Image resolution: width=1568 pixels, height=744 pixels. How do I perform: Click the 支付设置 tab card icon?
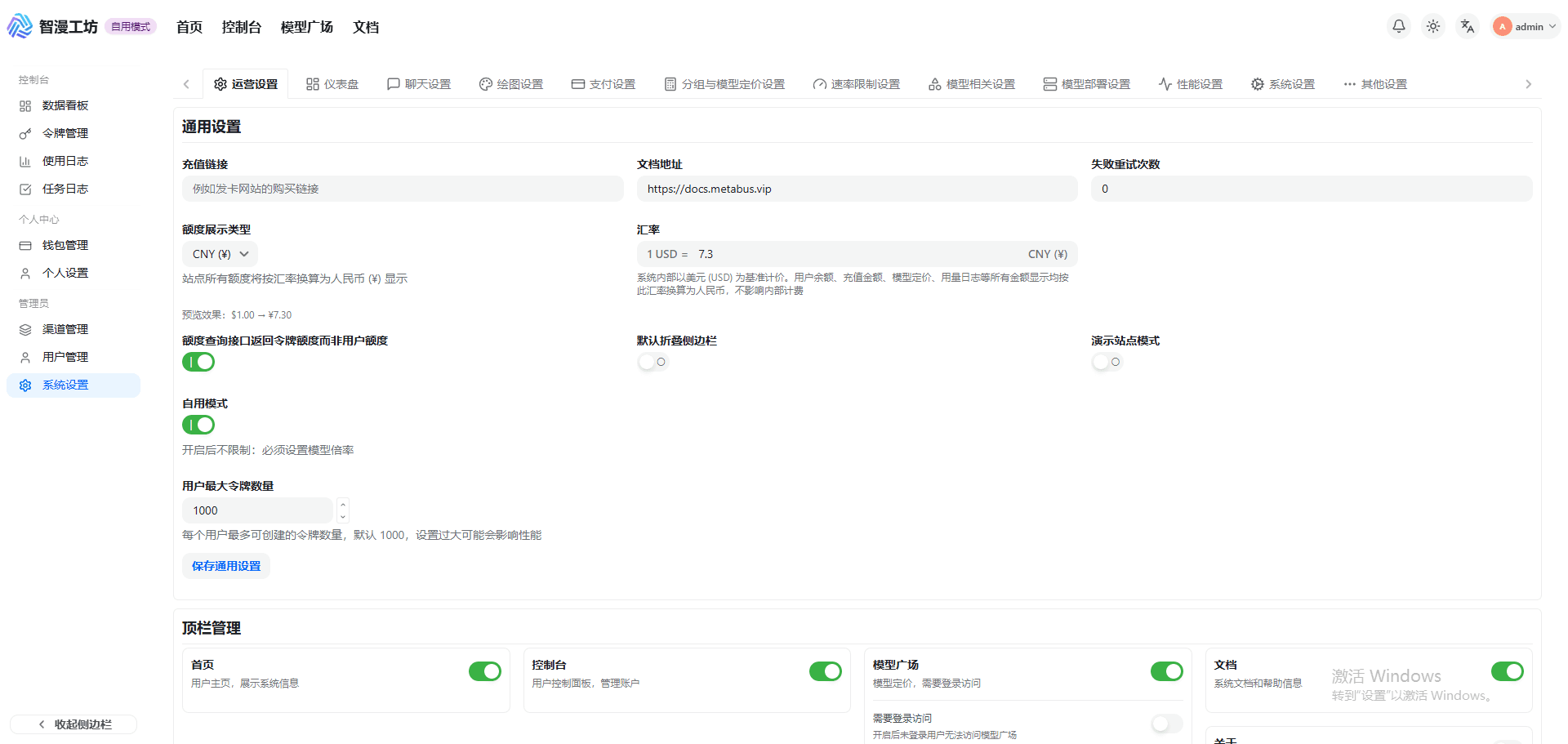(578, 84)
